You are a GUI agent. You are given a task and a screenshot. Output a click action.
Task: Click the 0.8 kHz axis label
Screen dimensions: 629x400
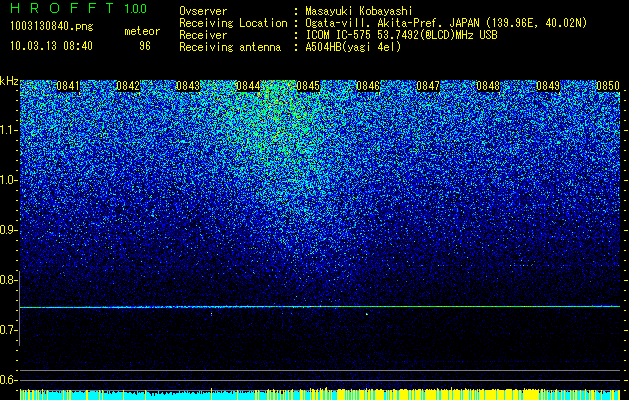pos(9,280)
